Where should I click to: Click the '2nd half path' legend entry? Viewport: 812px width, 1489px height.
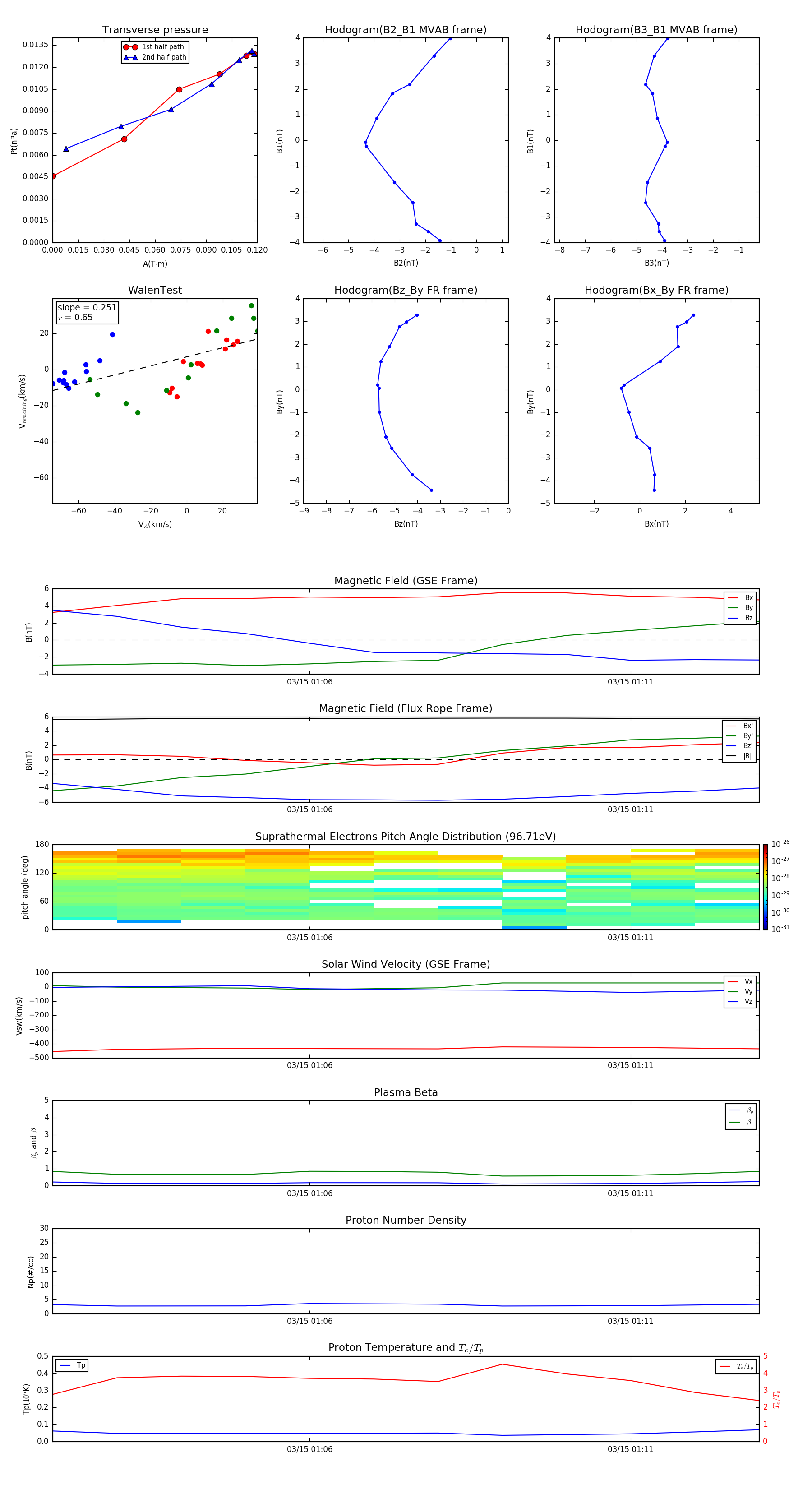pos(155,57)
